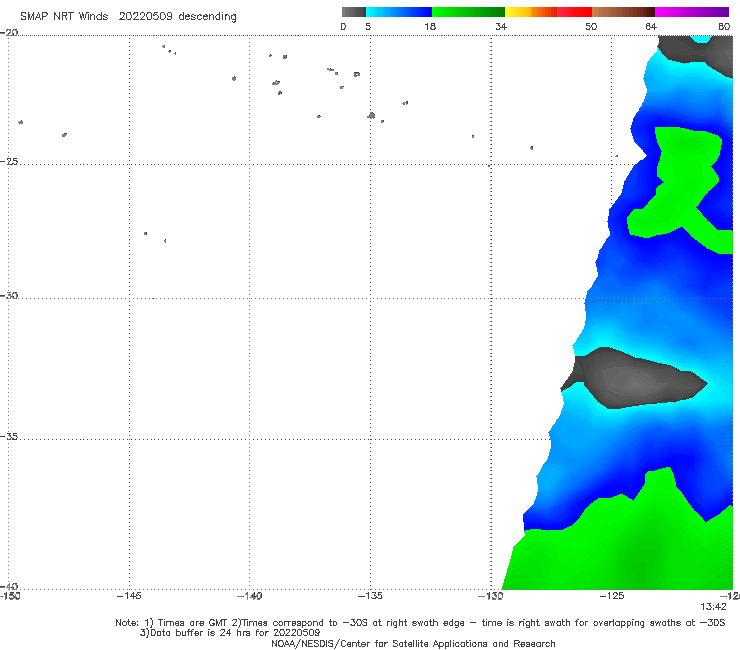Pick the brown 50-64 segment of color bar
740x650 pixels.
(x=623, y=12)
